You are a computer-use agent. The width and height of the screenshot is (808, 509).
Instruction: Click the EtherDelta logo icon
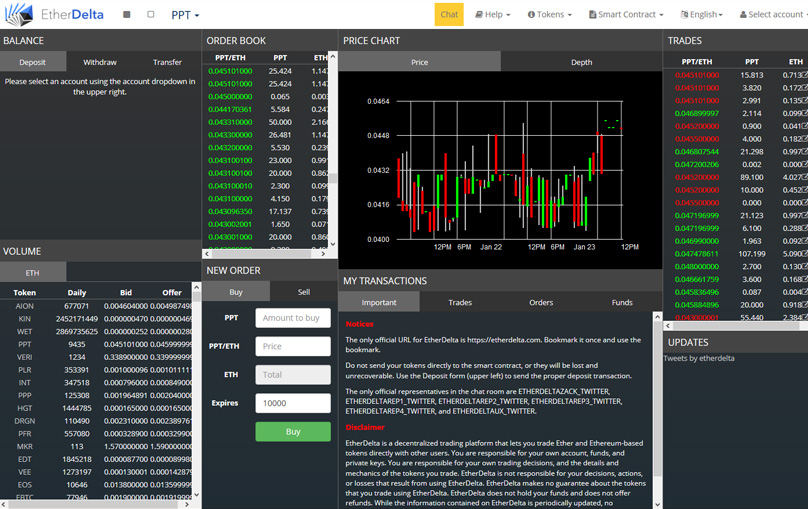[x=19, y=14]
